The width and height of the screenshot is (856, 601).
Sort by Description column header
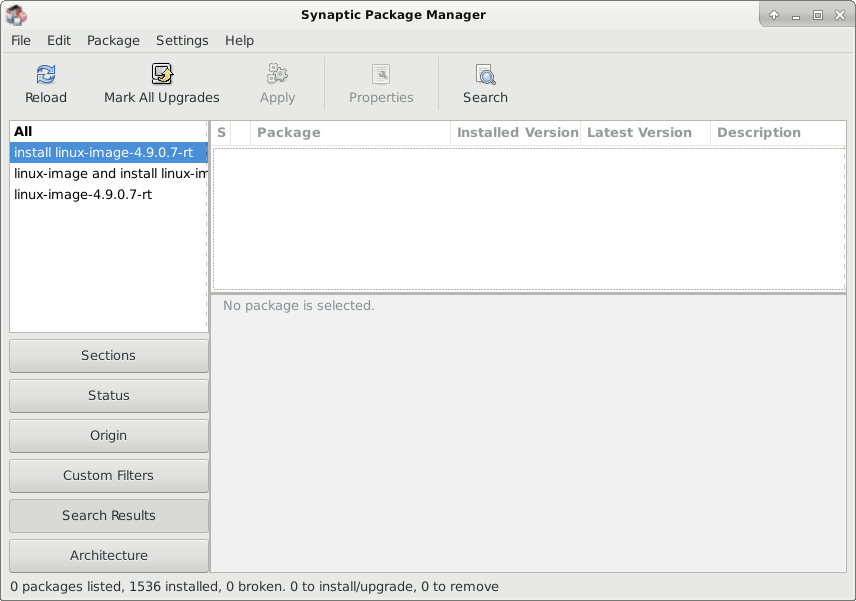[x=778, y=133]
